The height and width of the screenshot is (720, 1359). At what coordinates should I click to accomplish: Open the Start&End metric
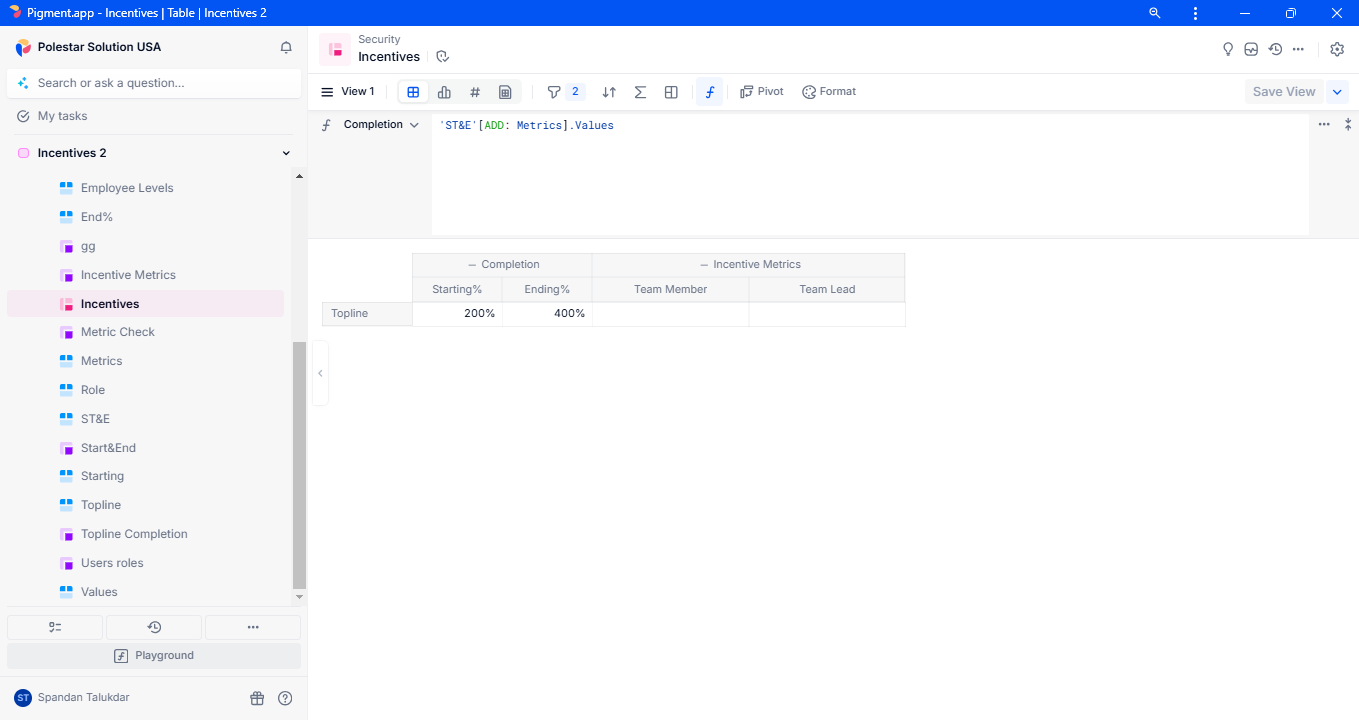coord(108,448)
